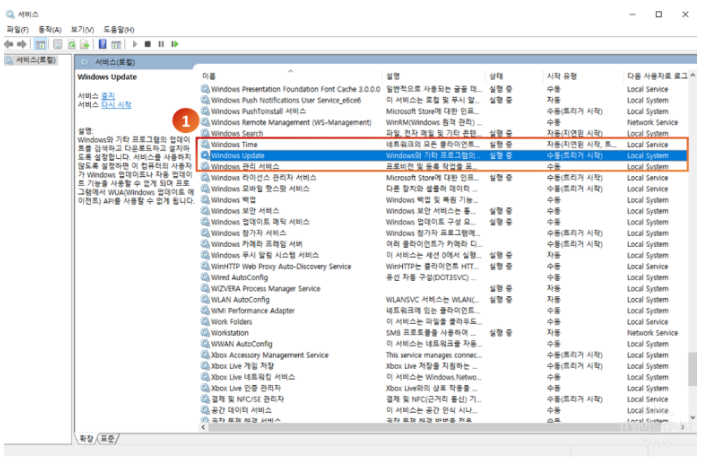Click the vertical scrollbar up arrow
Screen dimensions: 703x465
[693, 75]
